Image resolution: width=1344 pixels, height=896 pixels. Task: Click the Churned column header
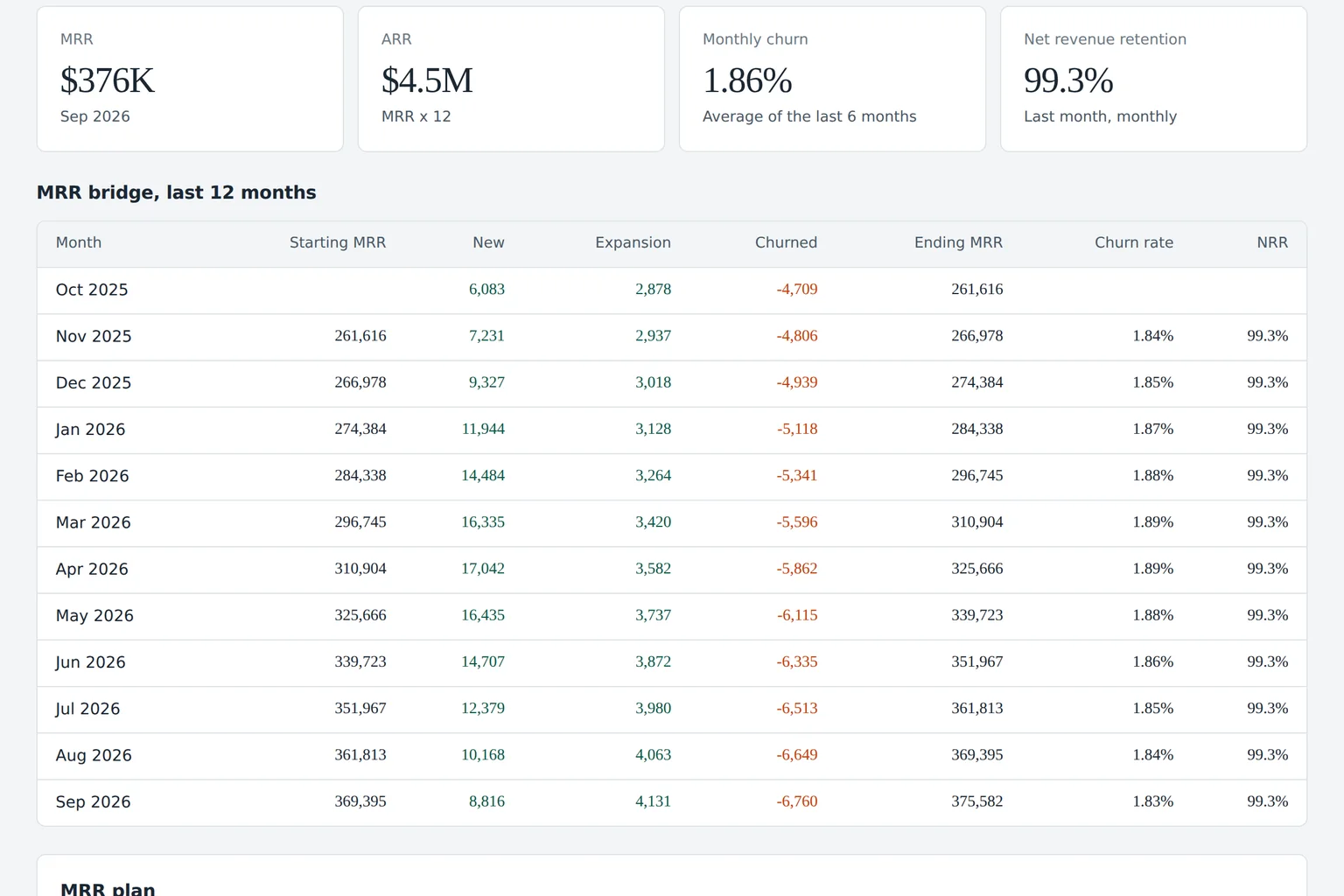click(x=786, y=242)
